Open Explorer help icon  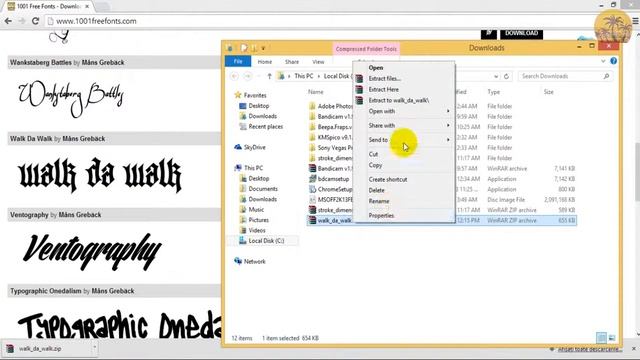(613, 61)
